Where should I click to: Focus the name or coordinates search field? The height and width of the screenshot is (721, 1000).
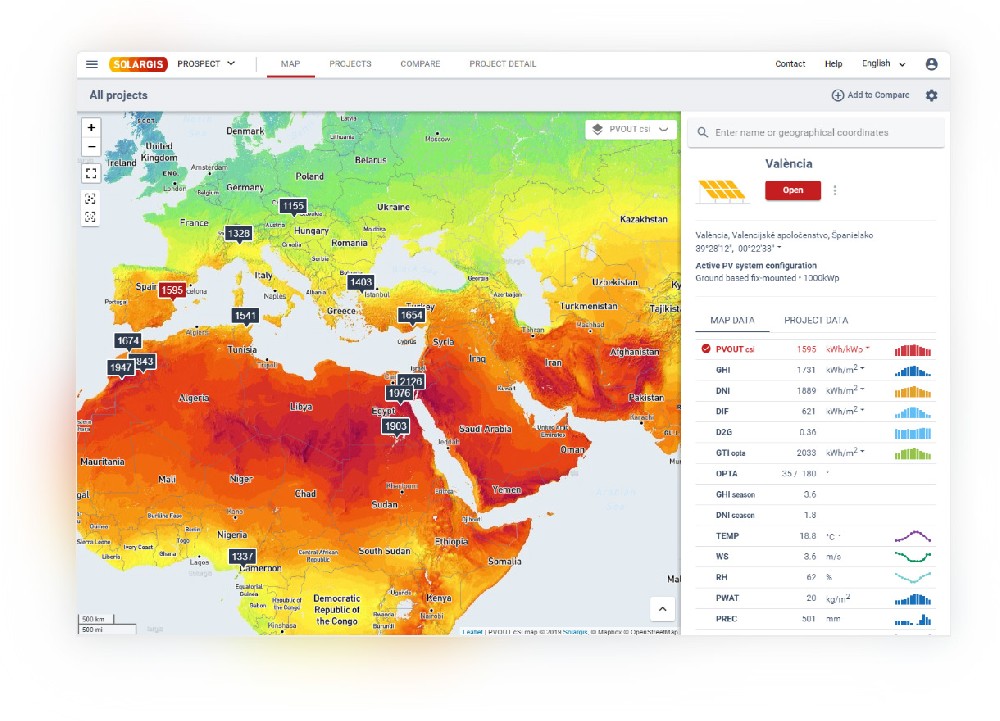[x=816, y=133]
